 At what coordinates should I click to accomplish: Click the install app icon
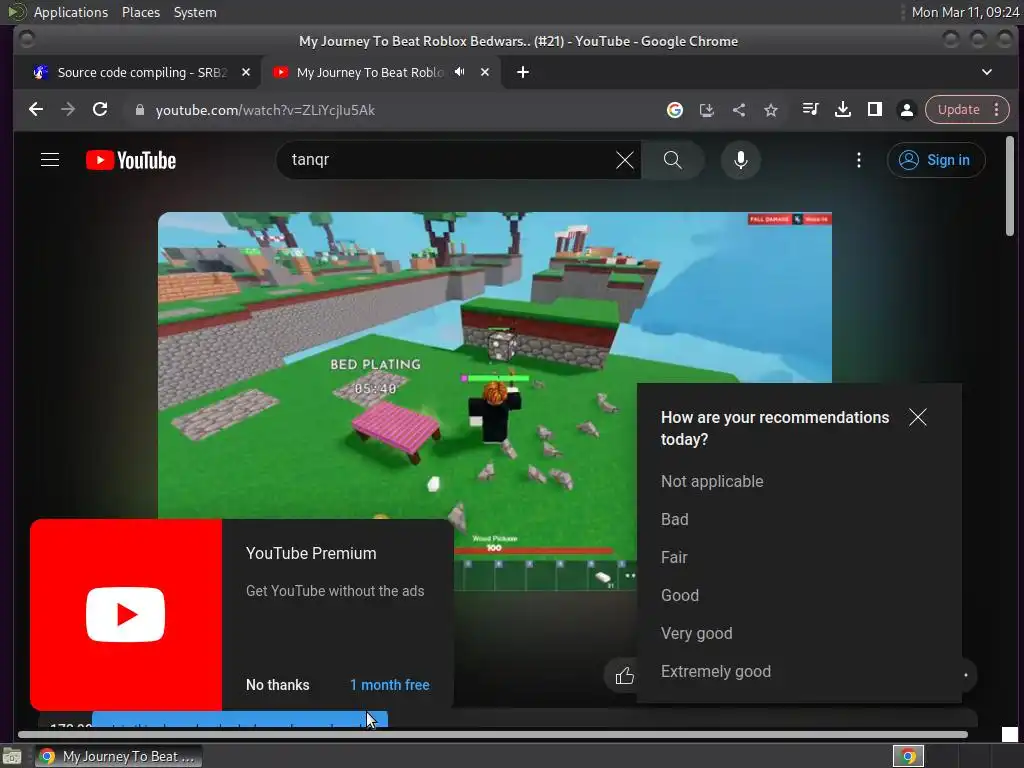pos(707,110)
